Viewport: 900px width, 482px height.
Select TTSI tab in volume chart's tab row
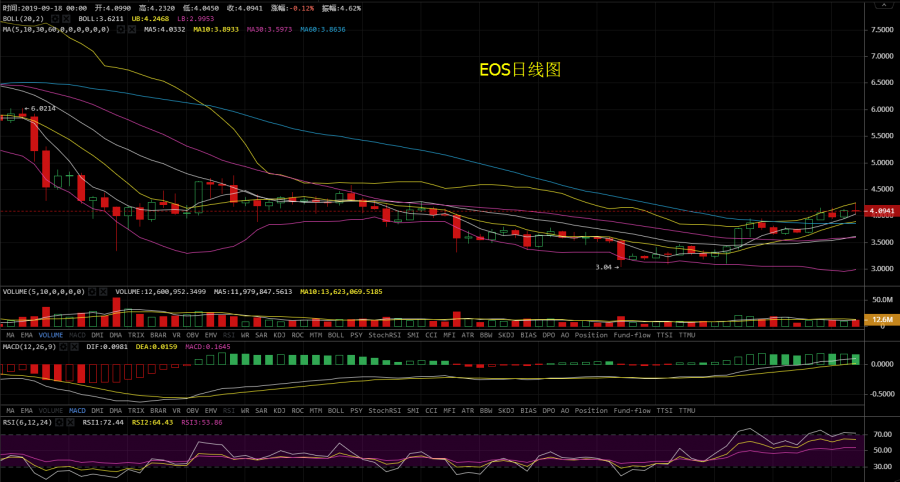(665, 334)
